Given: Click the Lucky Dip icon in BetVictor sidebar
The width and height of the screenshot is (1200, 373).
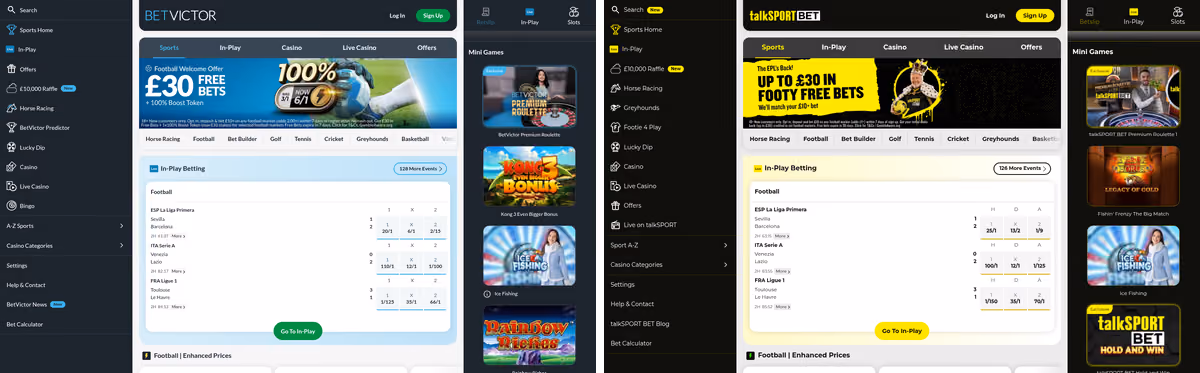Looking at the screenshot, I should (10, 147).
